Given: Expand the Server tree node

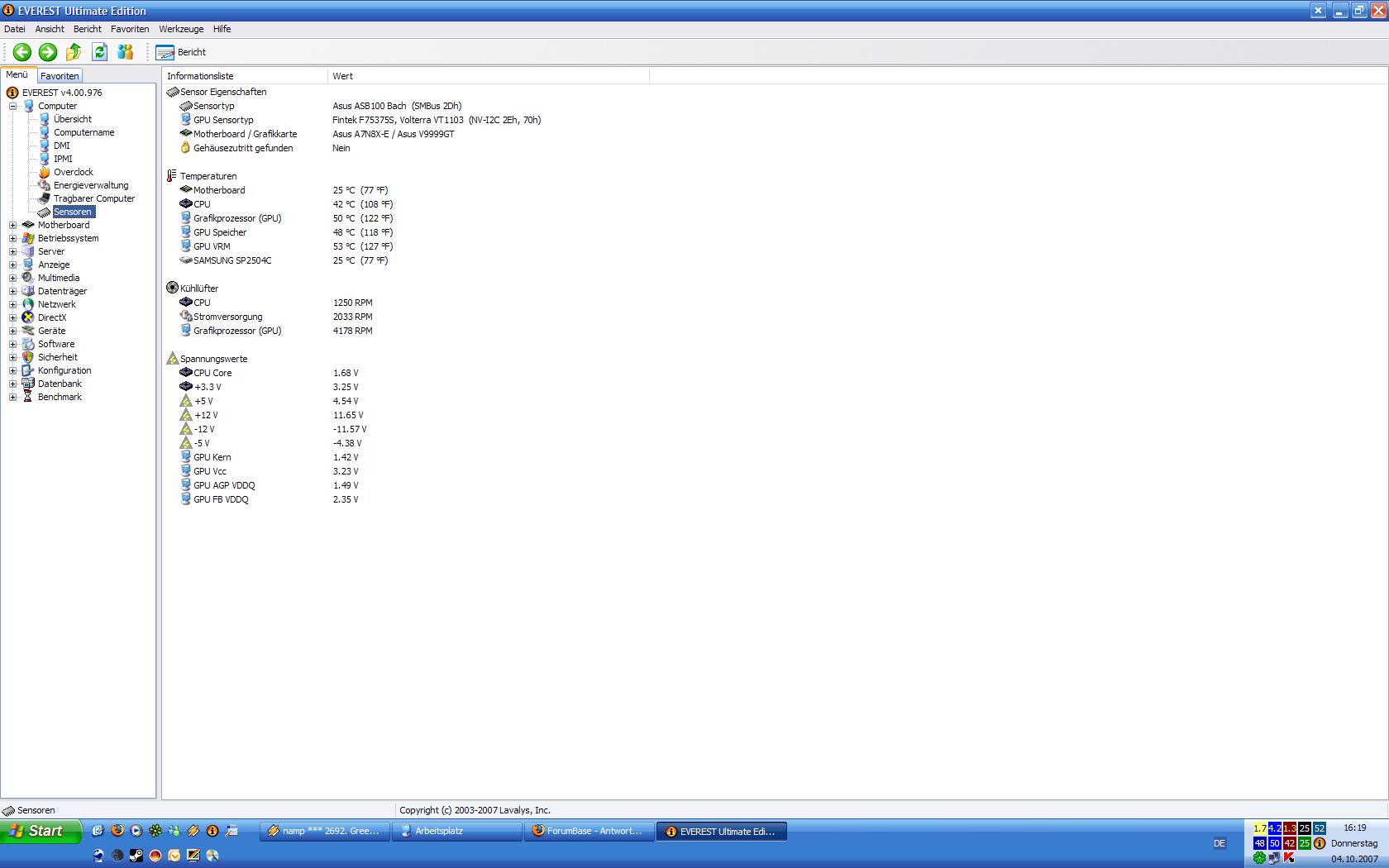Looking at the screenshot, I should click(12, 251).
